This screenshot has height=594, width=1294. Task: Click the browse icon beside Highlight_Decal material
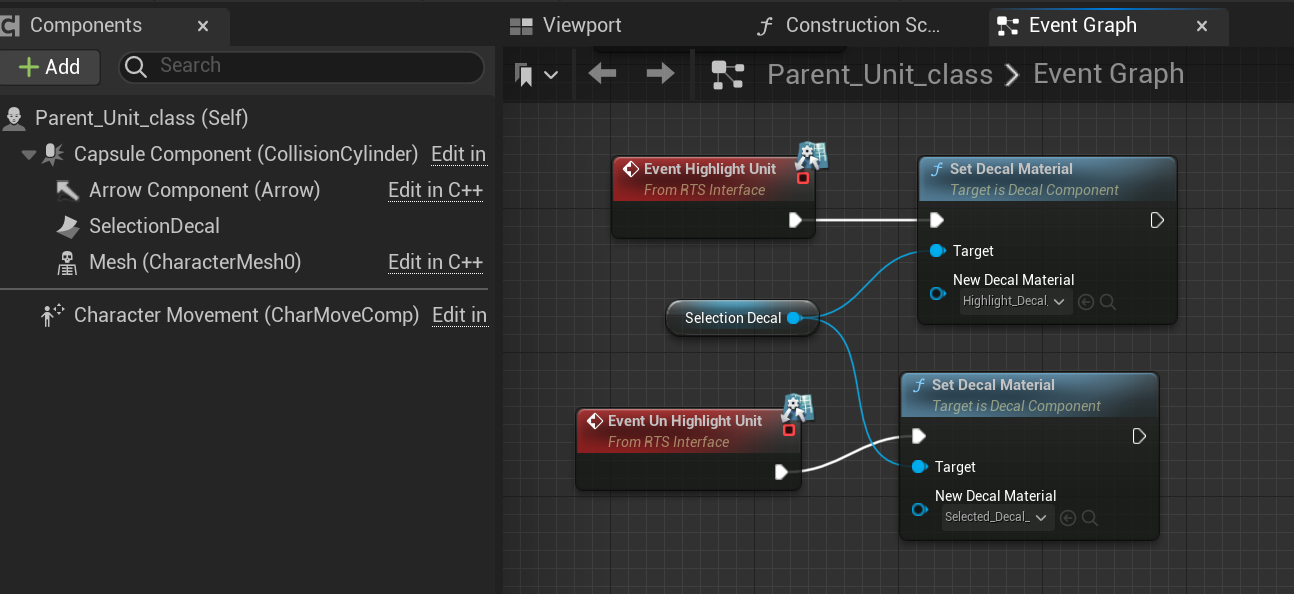pos(1108,301)
